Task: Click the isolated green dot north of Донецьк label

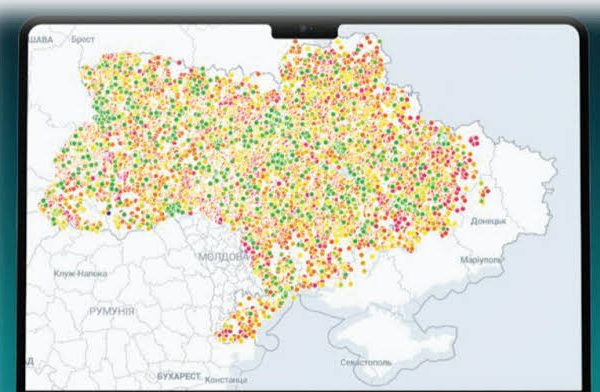Action: (482, 202)
